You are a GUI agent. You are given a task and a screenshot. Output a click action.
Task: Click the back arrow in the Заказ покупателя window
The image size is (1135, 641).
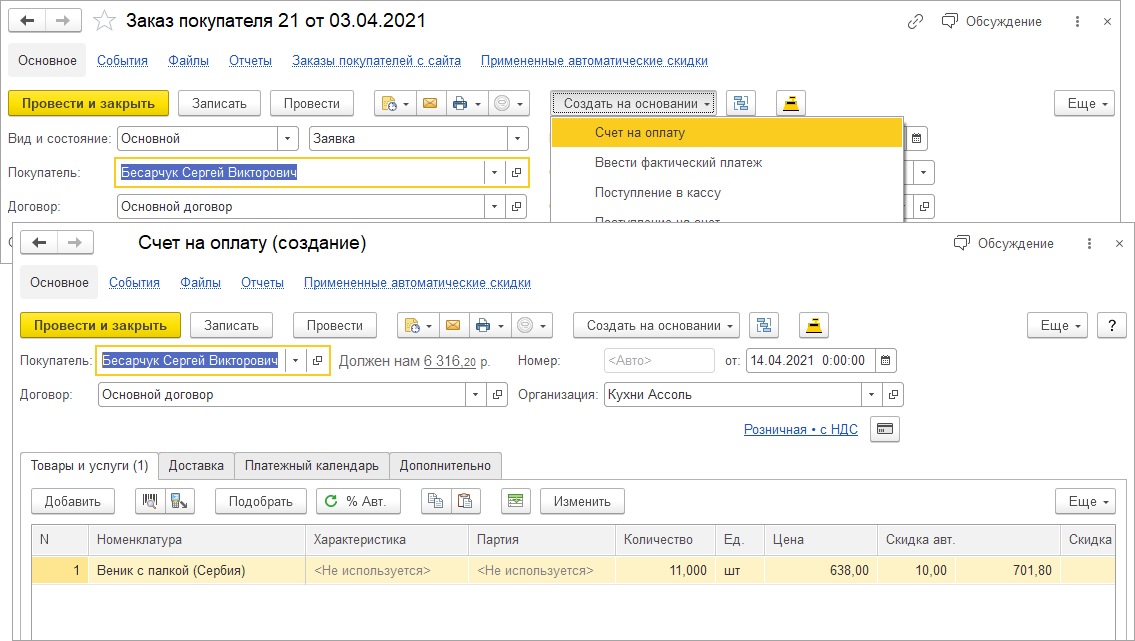tap(28, 21)
